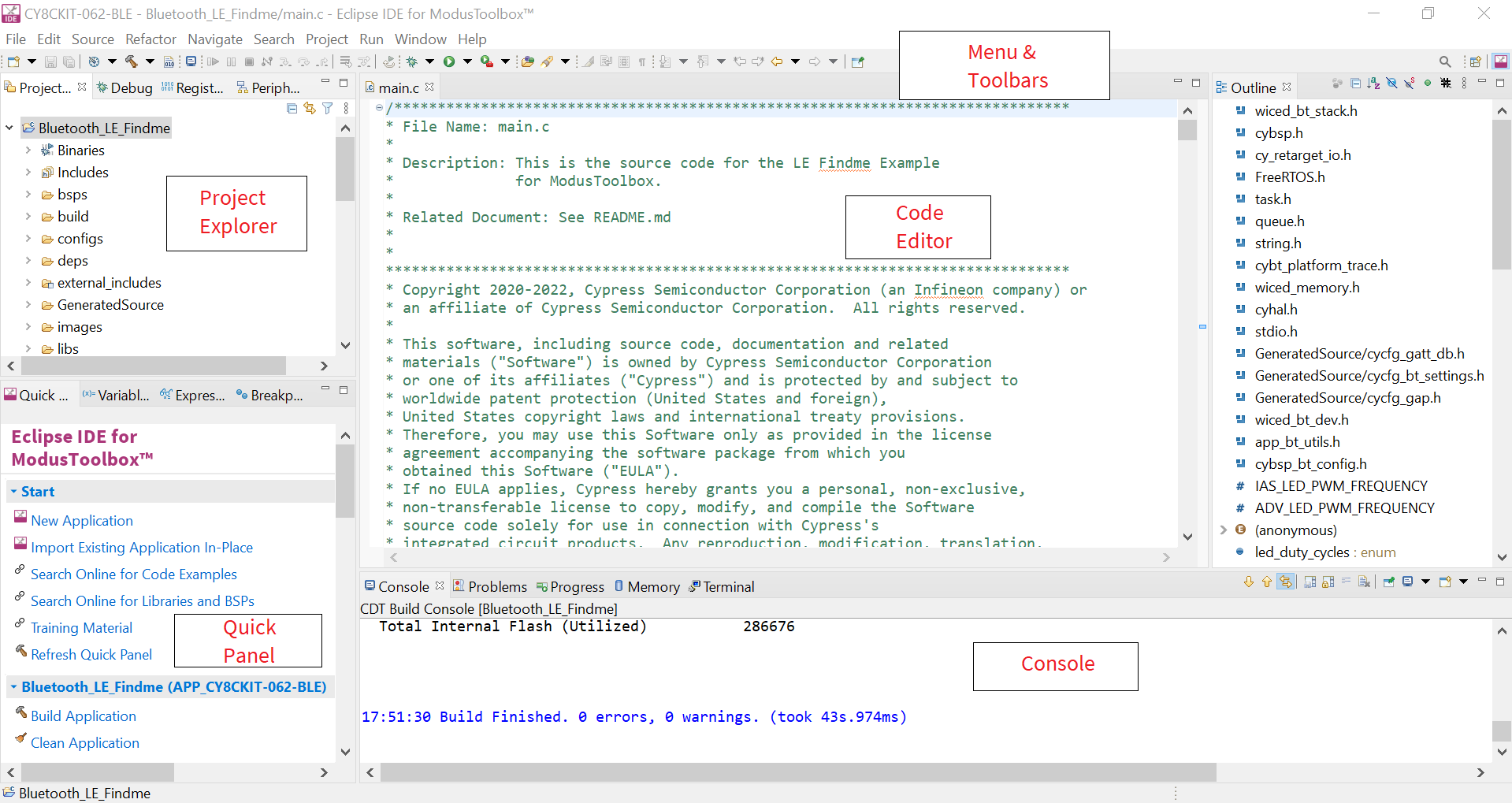Click the New file toolbar icon
The height and width of the screenshot is (803, 1512).
click(13, 61)
